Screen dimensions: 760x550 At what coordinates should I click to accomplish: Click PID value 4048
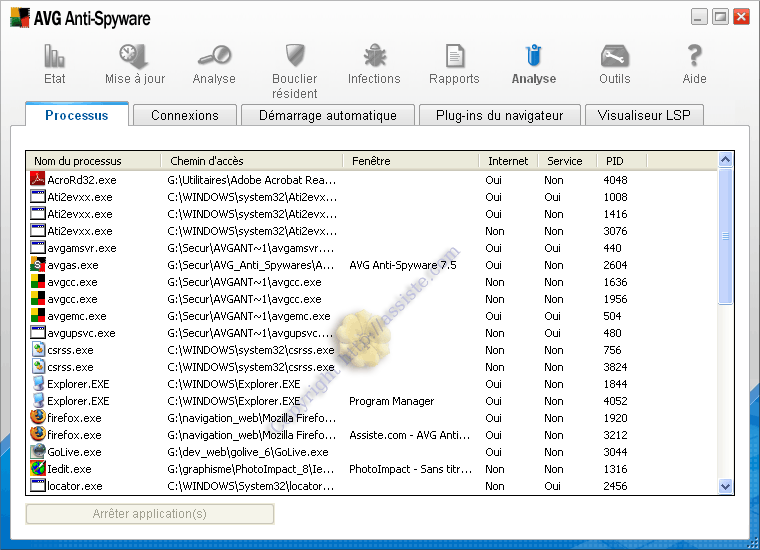coord(615,180)
